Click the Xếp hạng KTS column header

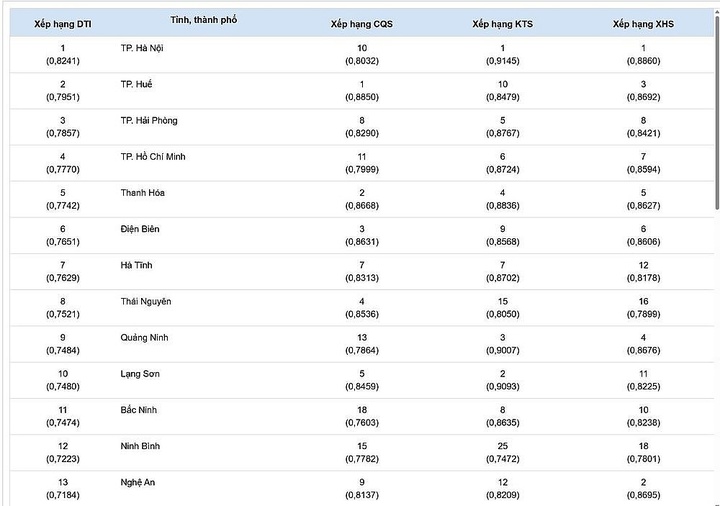pyautogui.click(x=502, y=23)
